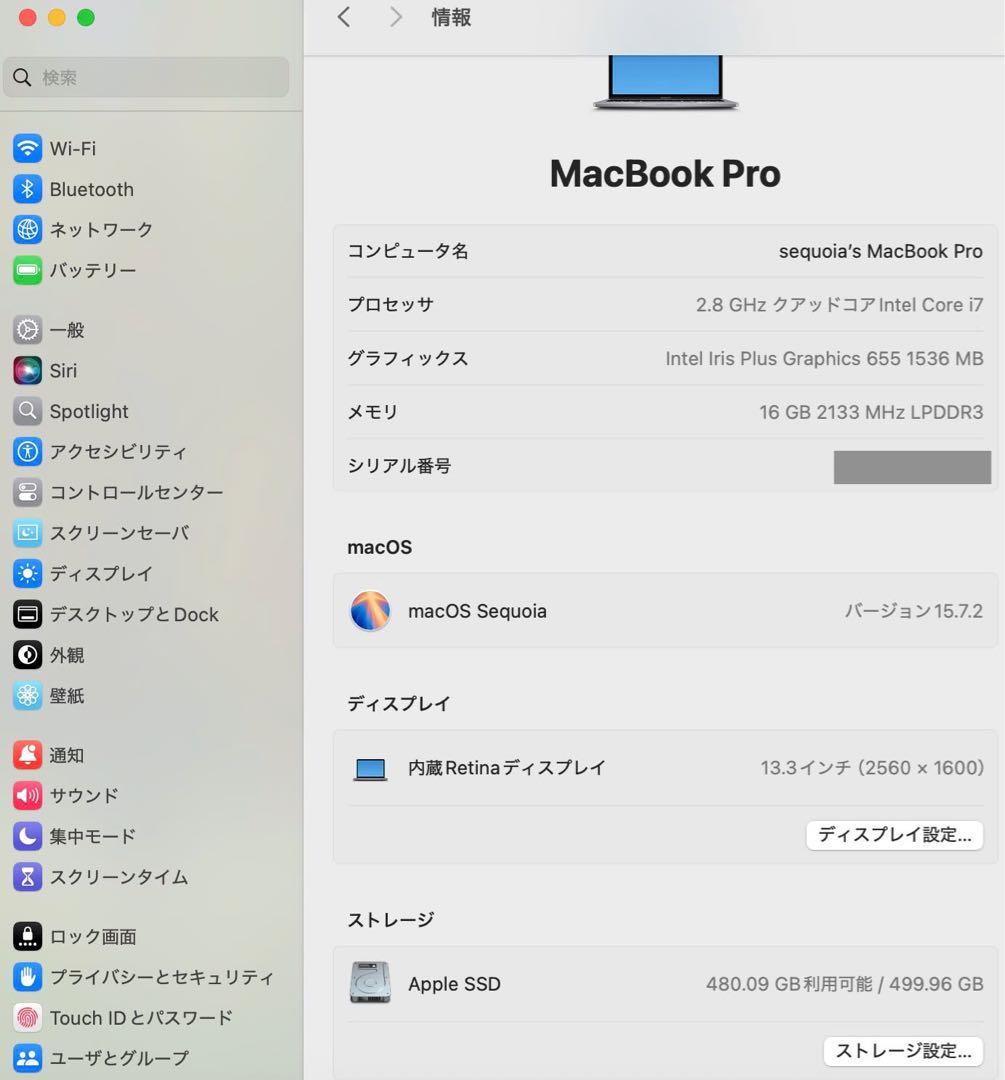Open ディスプレイ設定... for the Retina display
1005x1080 pixels.
point(893,835)
